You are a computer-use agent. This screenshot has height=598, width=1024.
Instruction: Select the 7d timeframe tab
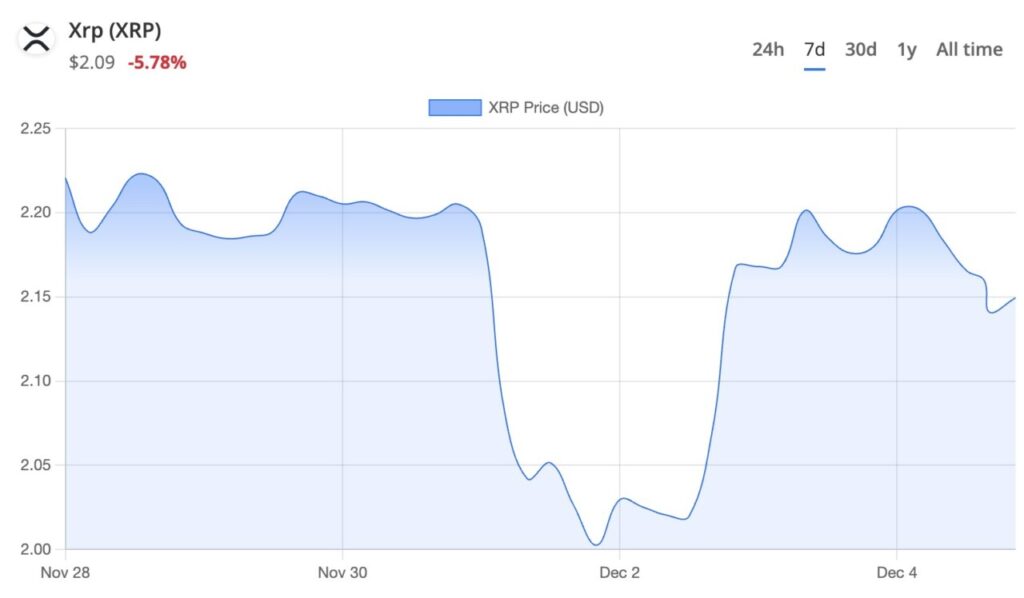pos(815,49)
